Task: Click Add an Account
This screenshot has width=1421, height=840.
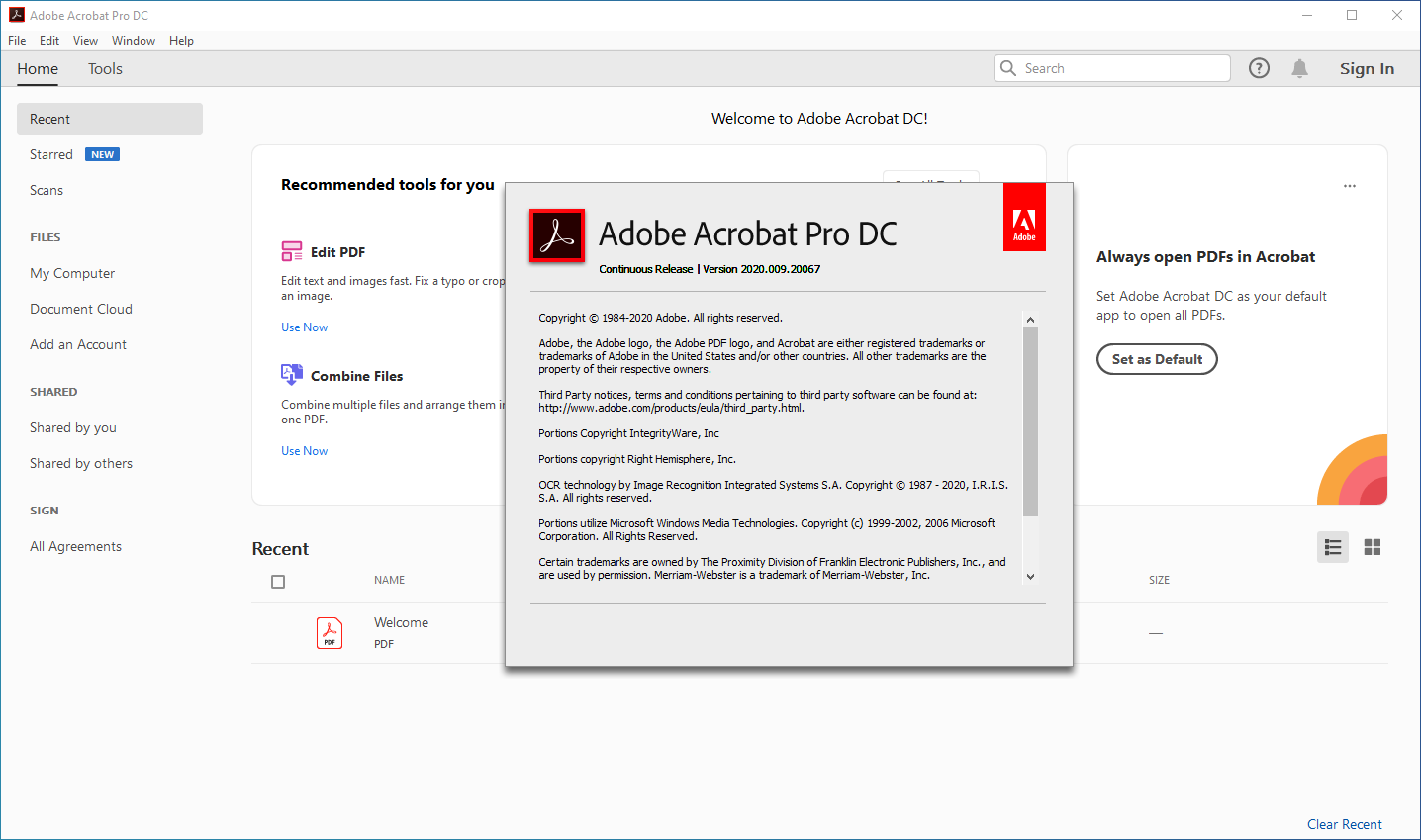Action: (78, 344)
